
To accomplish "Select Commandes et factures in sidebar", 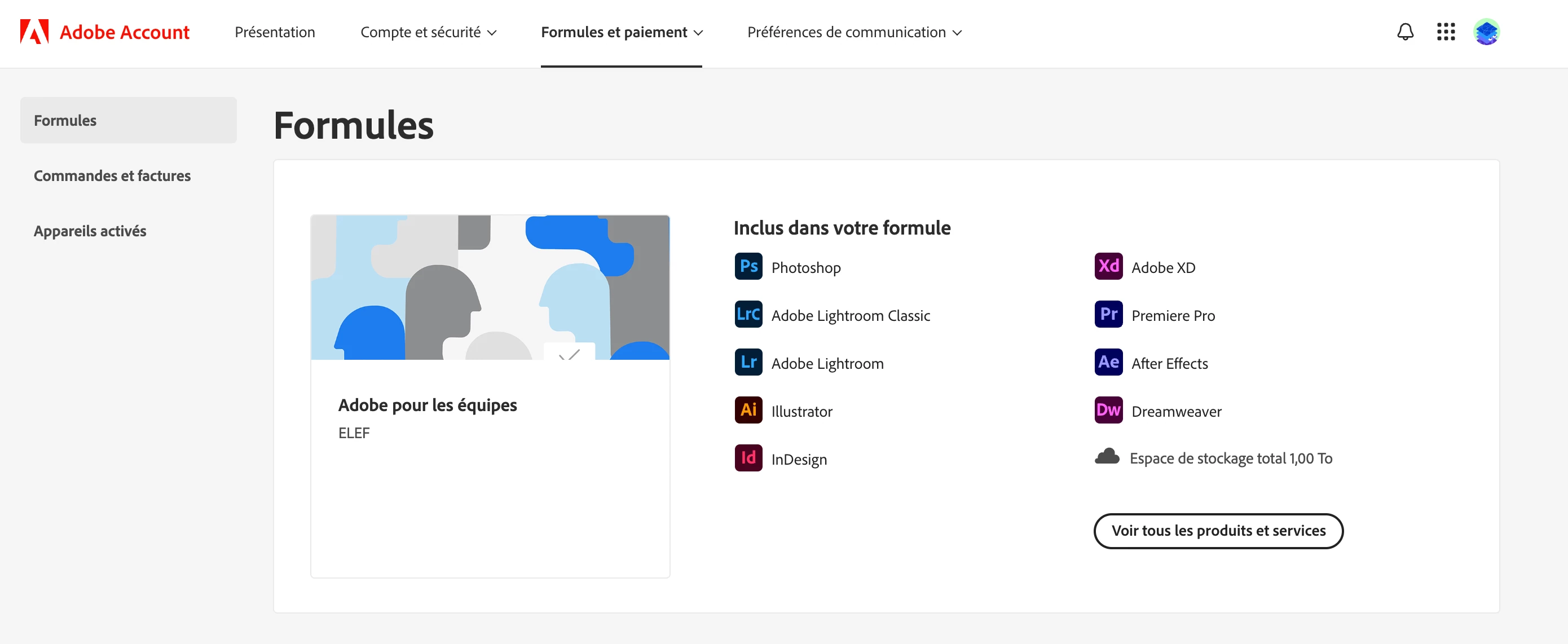I will coord(112,175).
